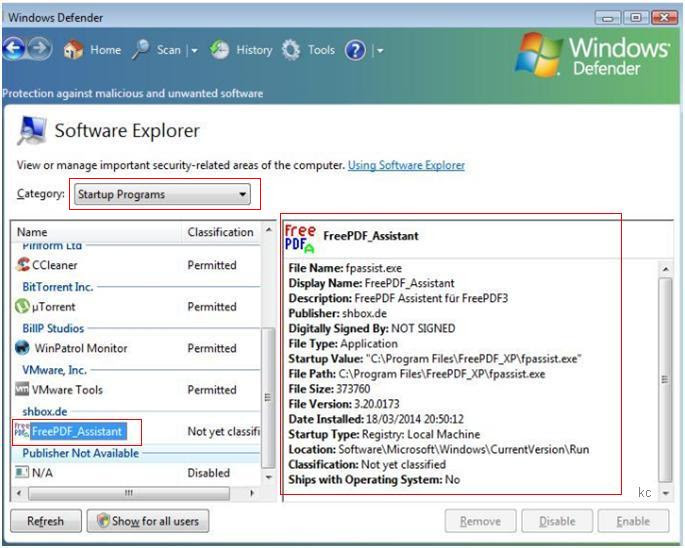The image size is (685, 548).
Task: Select CCleaner in the program list
Action: click(x=55, y=265)
